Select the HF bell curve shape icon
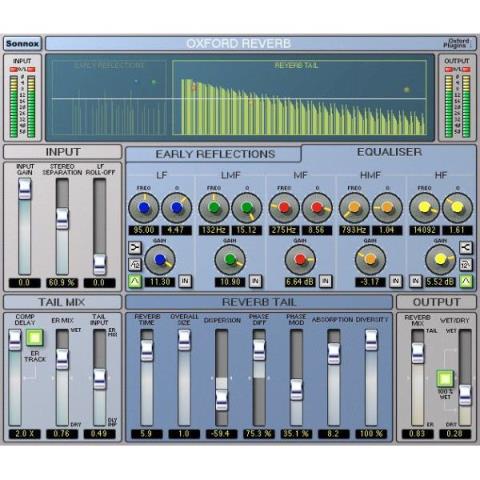Screen dimensions: 480x480 tap(466, 282)
